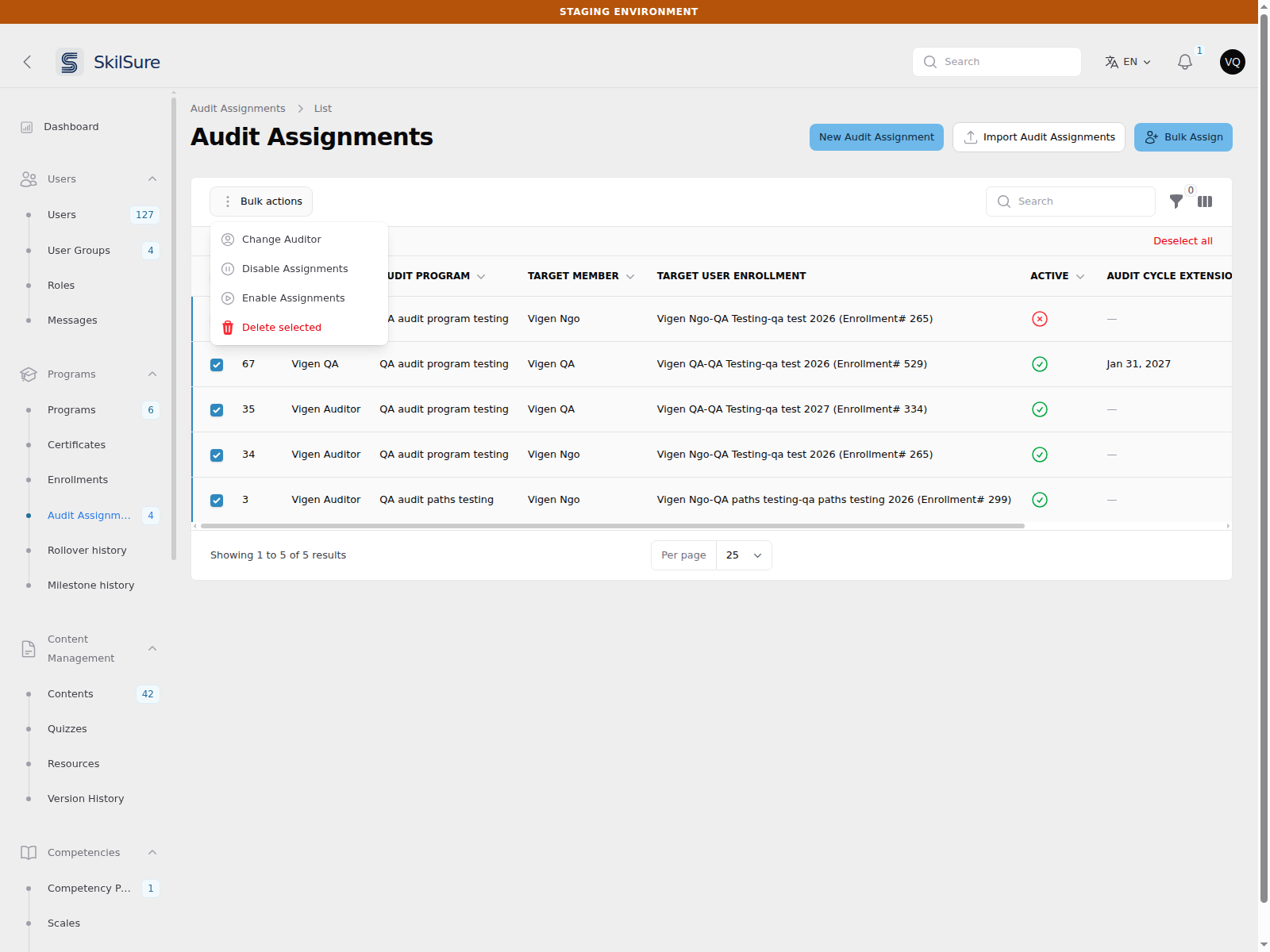This screenshot has width=1270, height=952.
Task: Collapse the Competencies sidebar section
Action: (152, 853)
